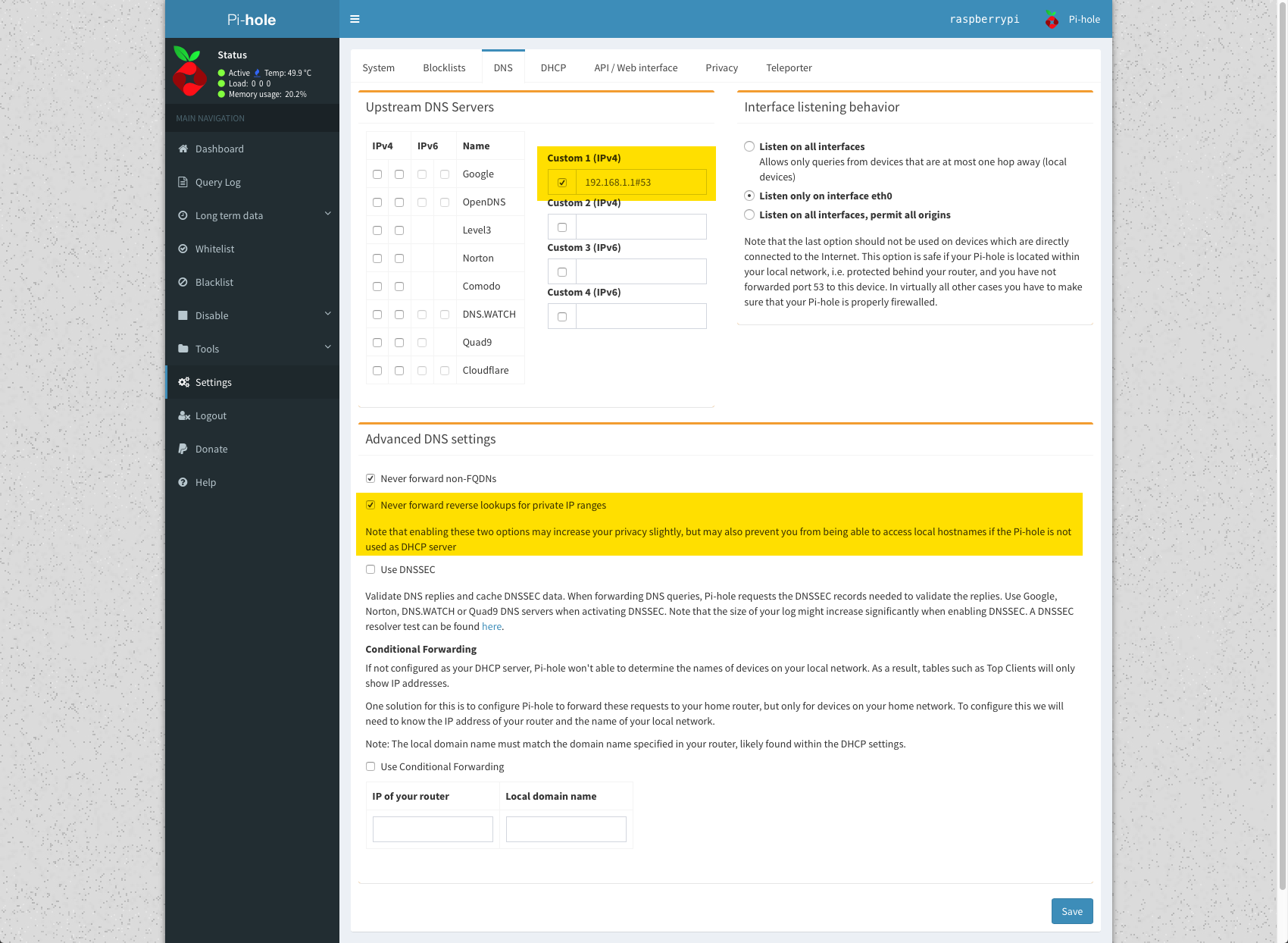This screenshot has width=1288, height=943.
Task: Toggle Never forward non-FQDNs checkbox
Action: coord(370,478)
